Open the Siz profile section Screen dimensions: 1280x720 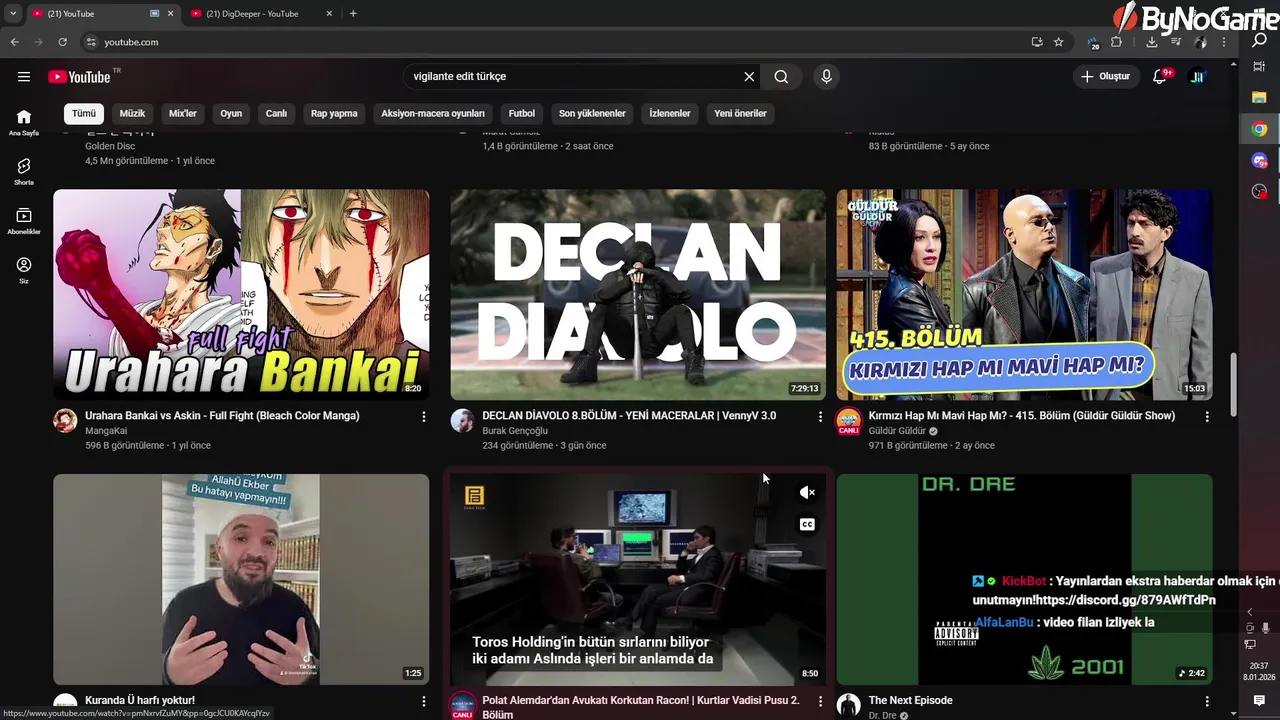click(x=24, y=270)
